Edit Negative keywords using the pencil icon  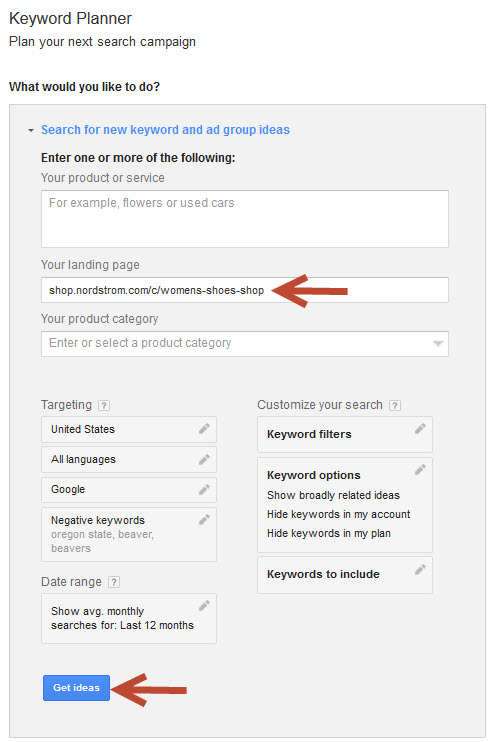point(204,520)
